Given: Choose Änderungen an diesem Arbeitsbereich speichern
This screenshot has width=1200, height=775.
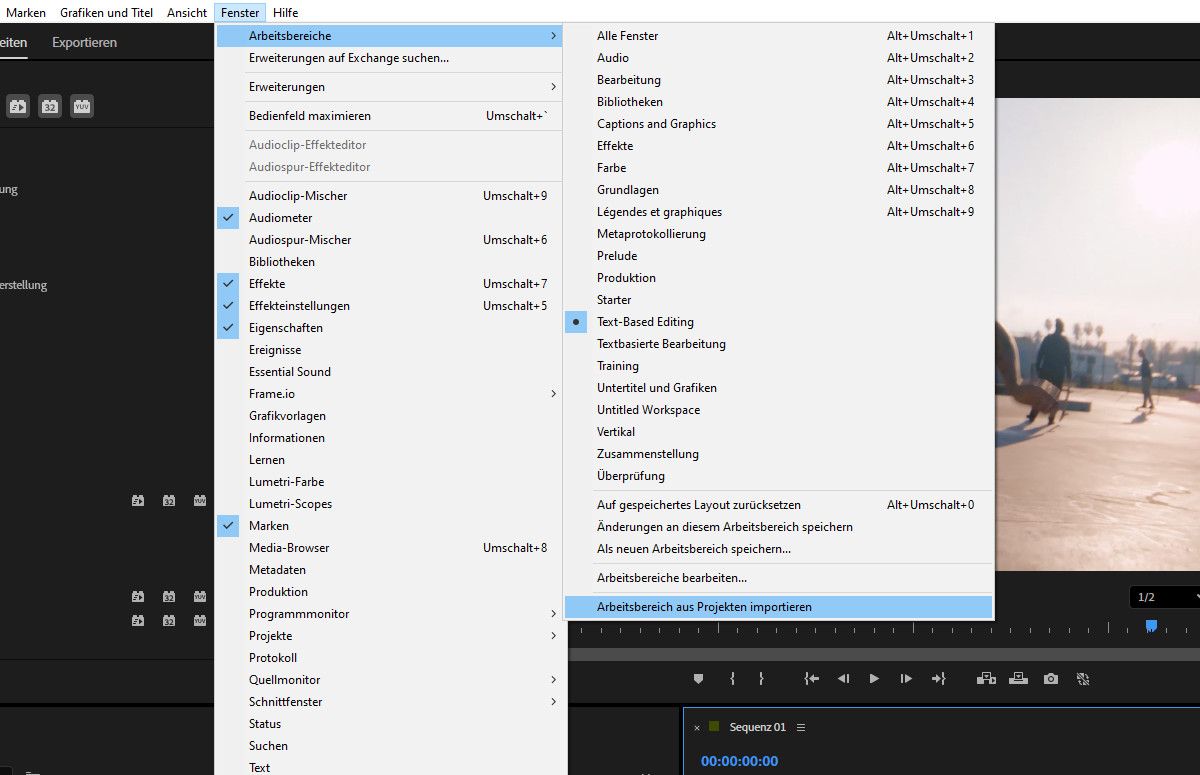Looking at the screenshot, I should 778,527.
